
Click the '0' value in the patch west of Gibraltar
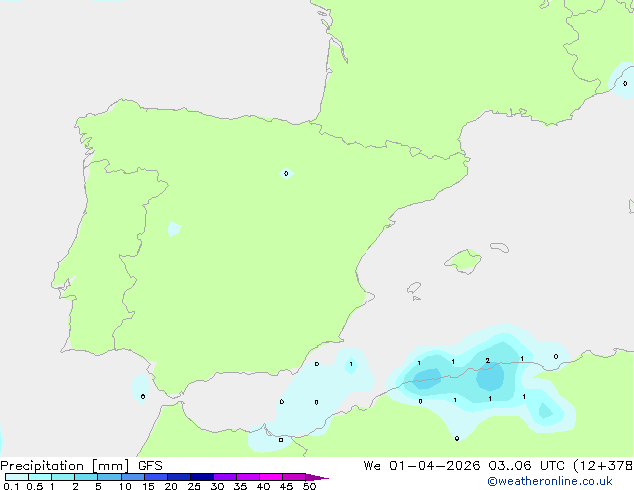point(143,397)
